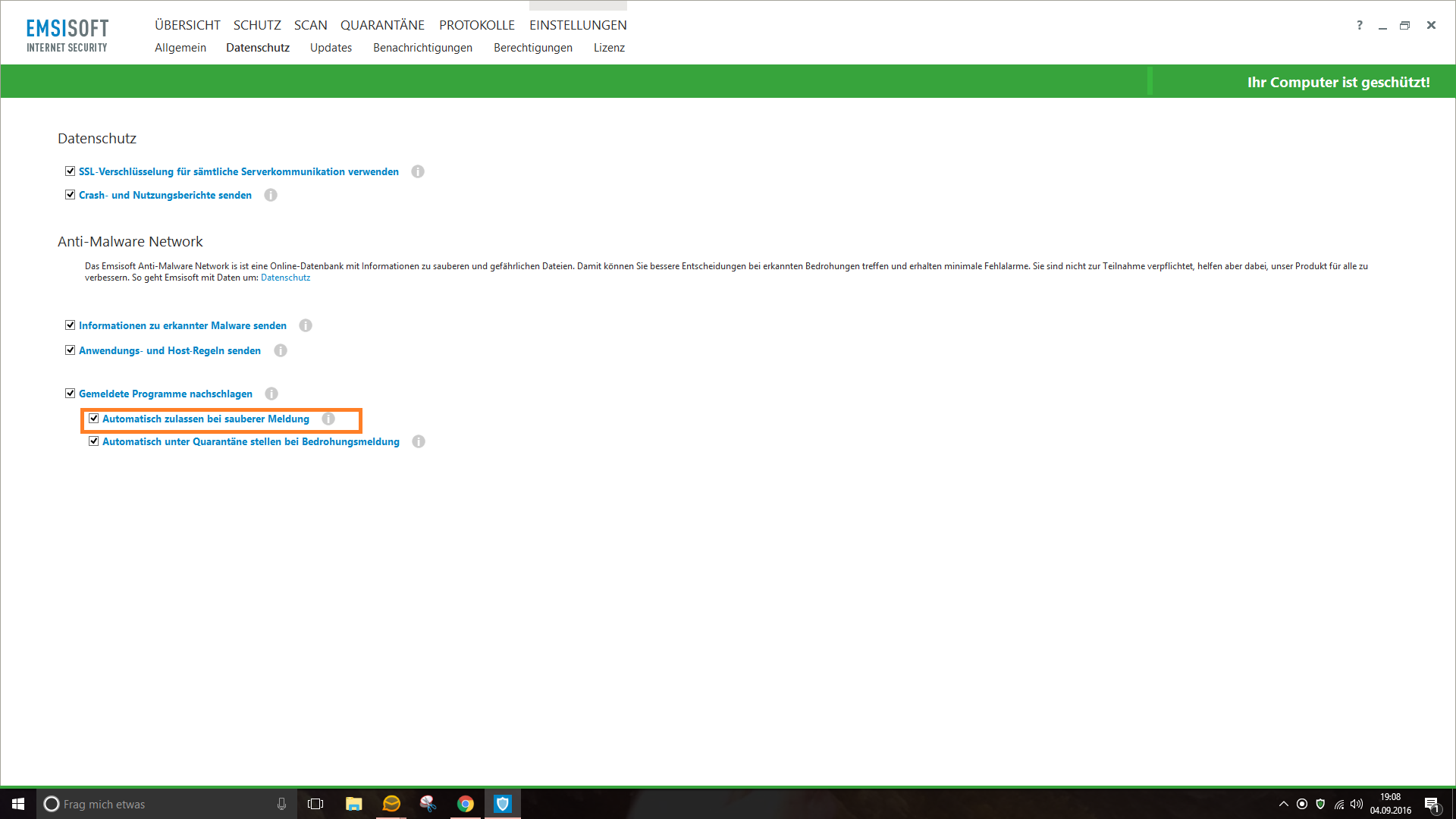Viewport: 1456px width, 819px height.
Task: Click info icon next to SSL-Verschlüsselung option
Action: [418, 171]
